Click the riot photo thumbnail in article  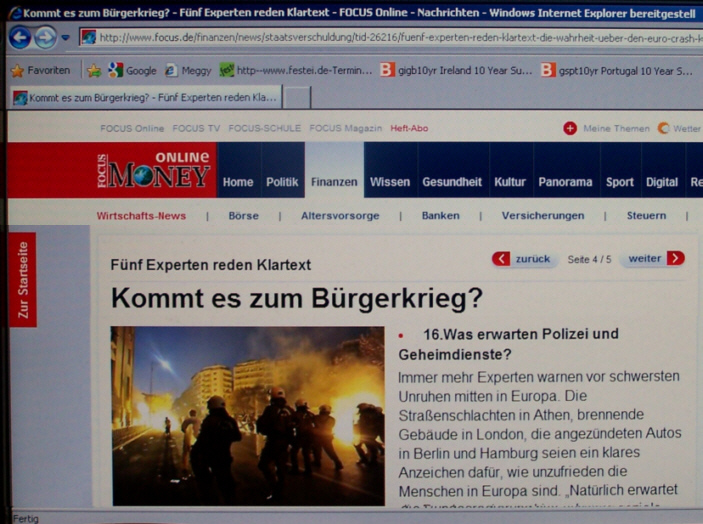(247, 415)
